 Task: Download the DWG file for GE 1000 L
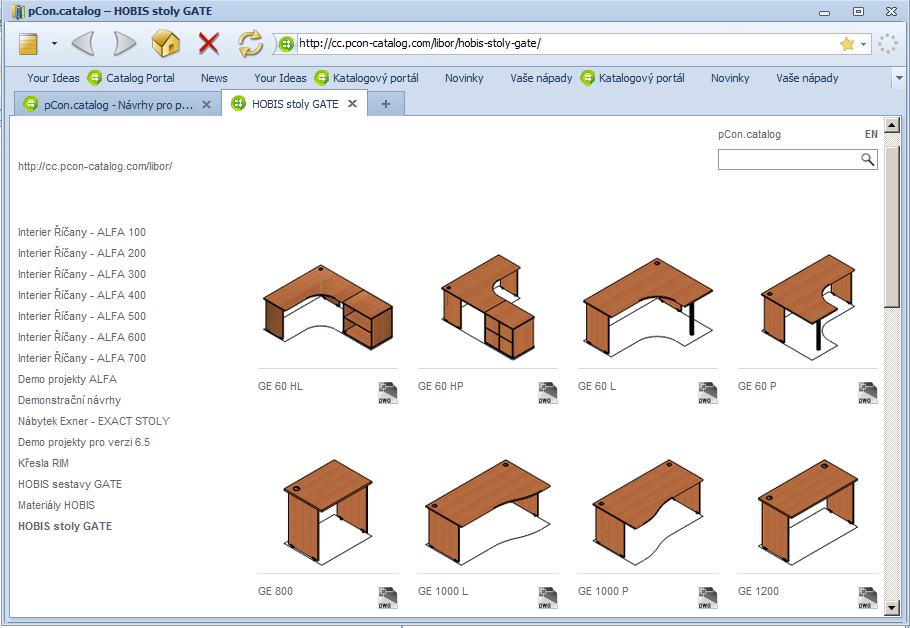point(548,598)
